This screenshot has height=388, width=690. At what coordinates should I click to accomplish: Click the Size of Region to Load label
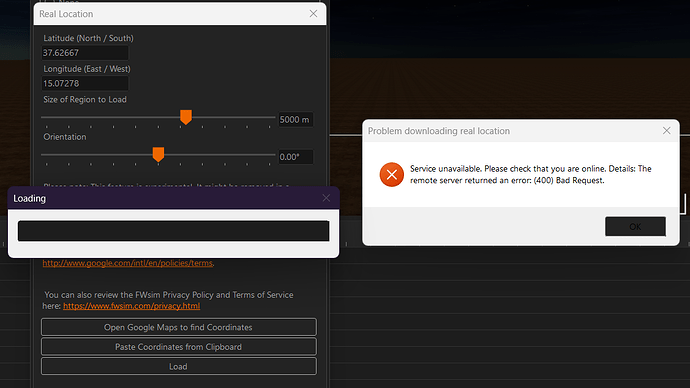(x=85, y=99)
